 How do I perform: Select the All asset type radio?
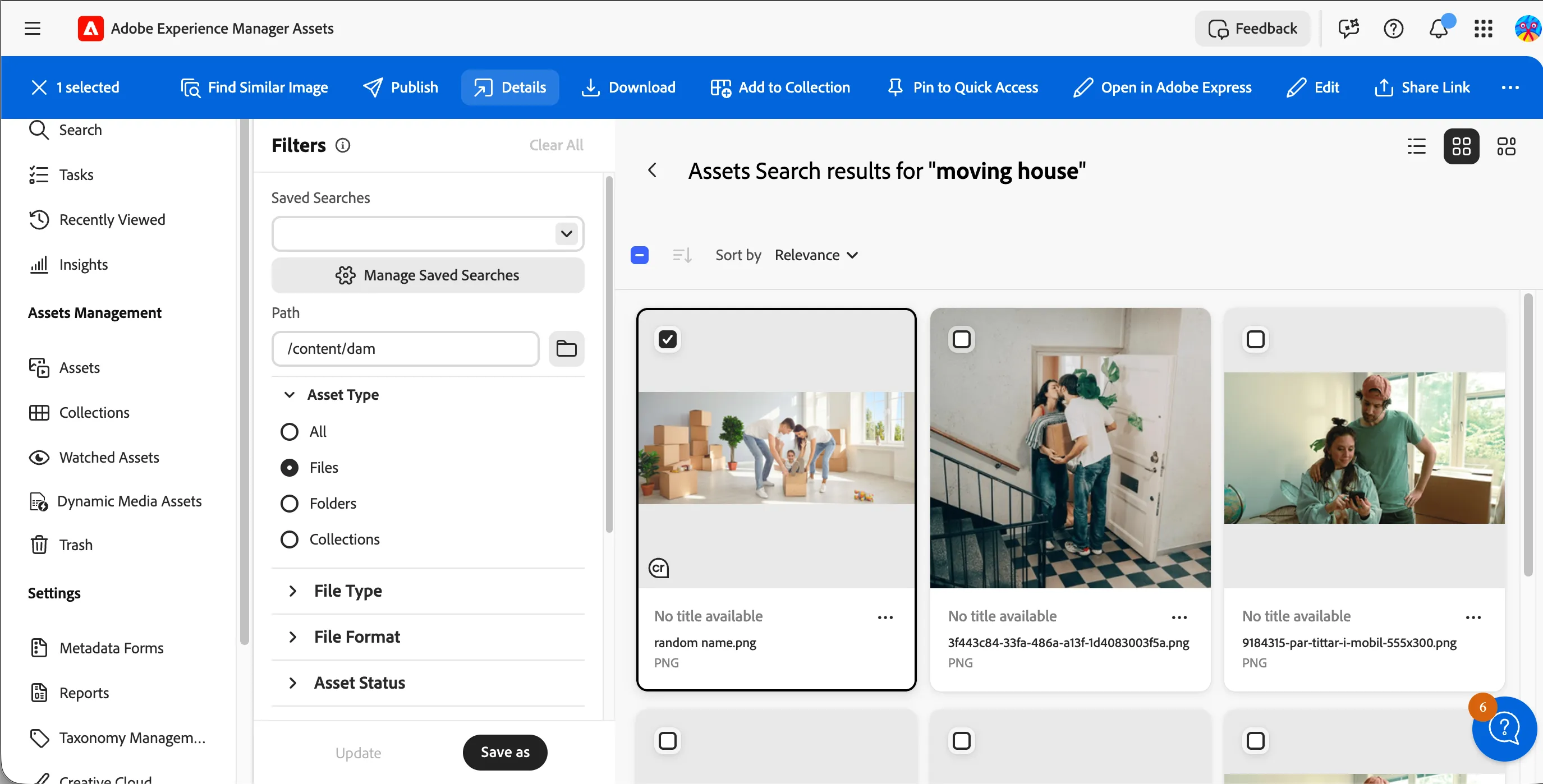(290, 431)
